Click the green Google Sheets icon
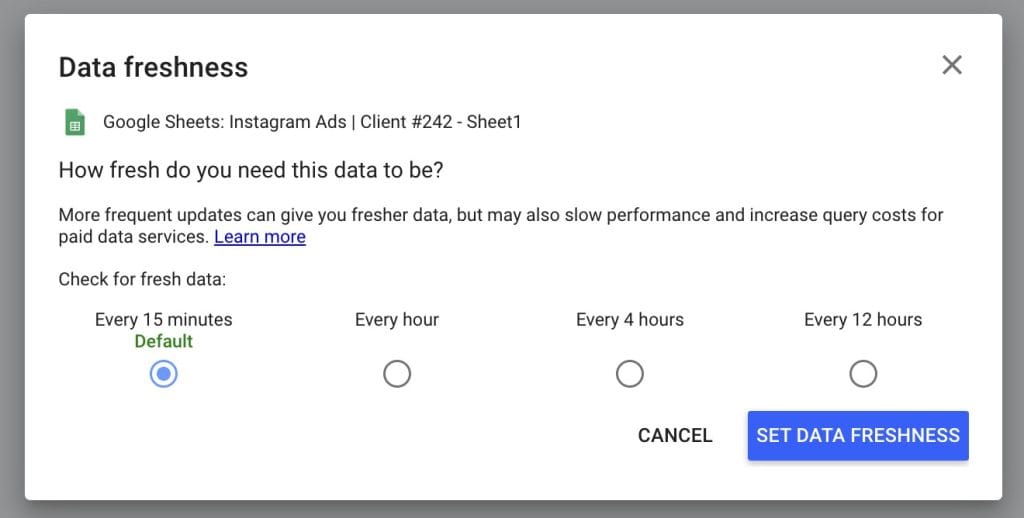1024x518 pixels. coord(74,123)
